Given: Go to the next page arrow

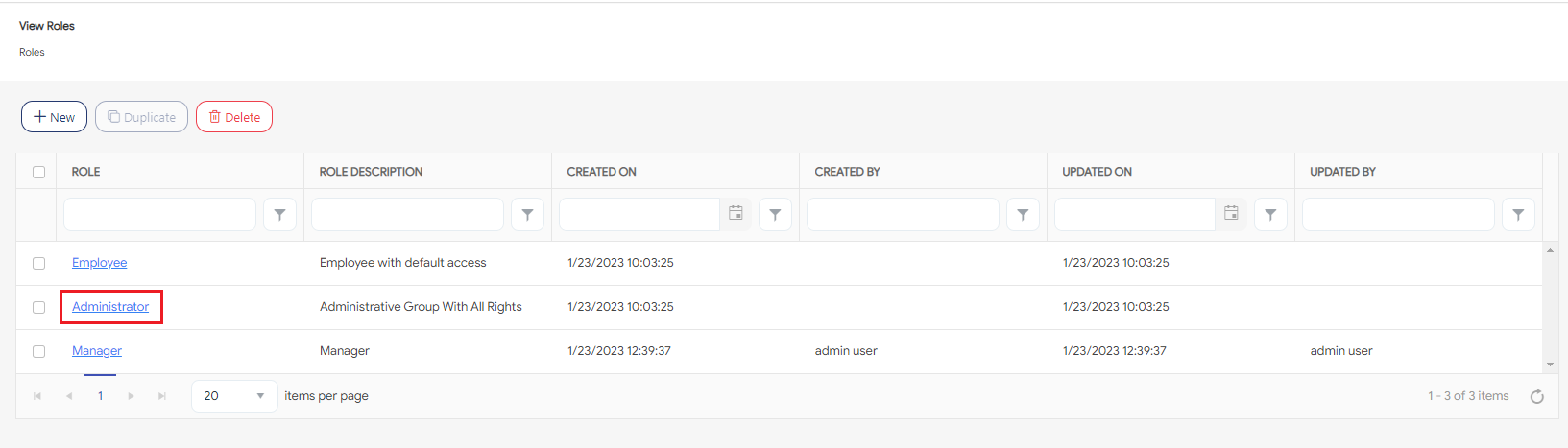Looking at the screenshot, I should pos(132,396).
